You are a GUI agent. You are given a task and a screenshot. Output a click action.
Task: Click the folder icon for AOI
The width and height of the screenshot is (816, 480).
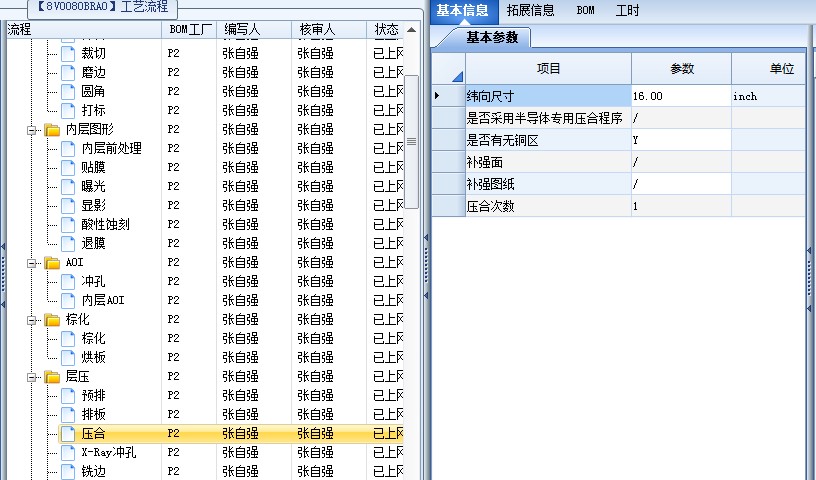coord(52,263)
